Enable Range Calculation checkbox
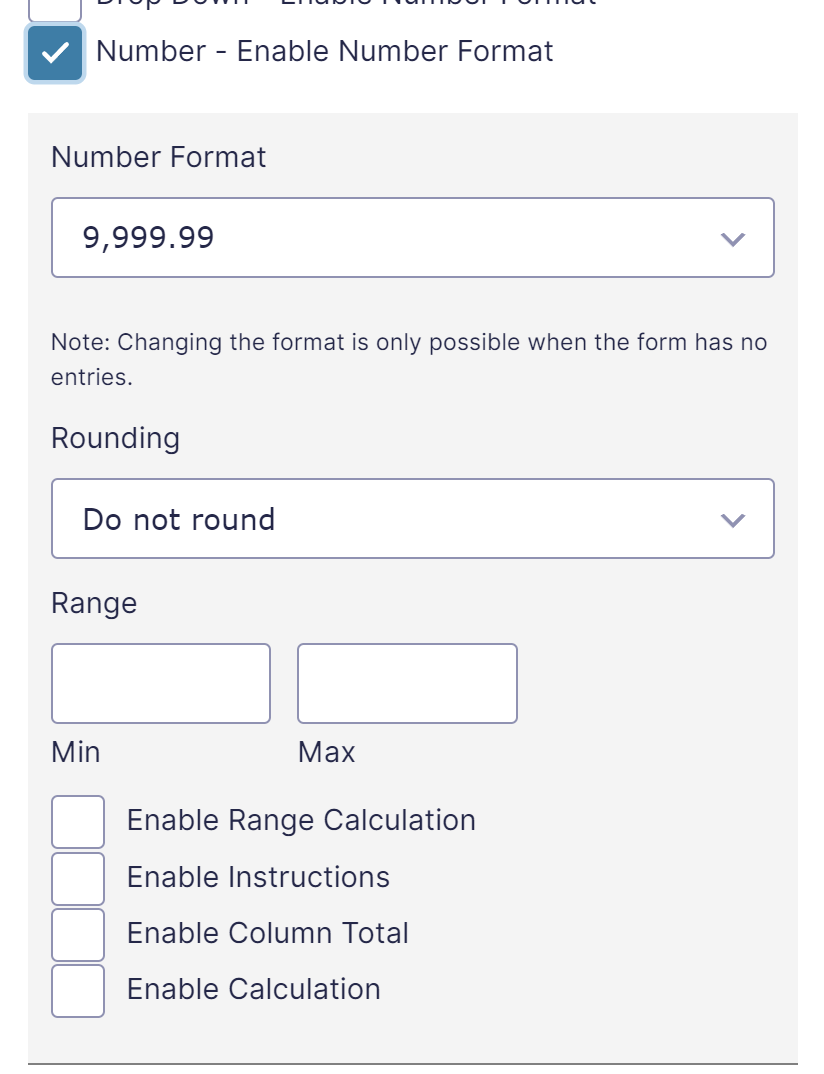This screenshot has width=824, height=1074. (x=78, y=821)
